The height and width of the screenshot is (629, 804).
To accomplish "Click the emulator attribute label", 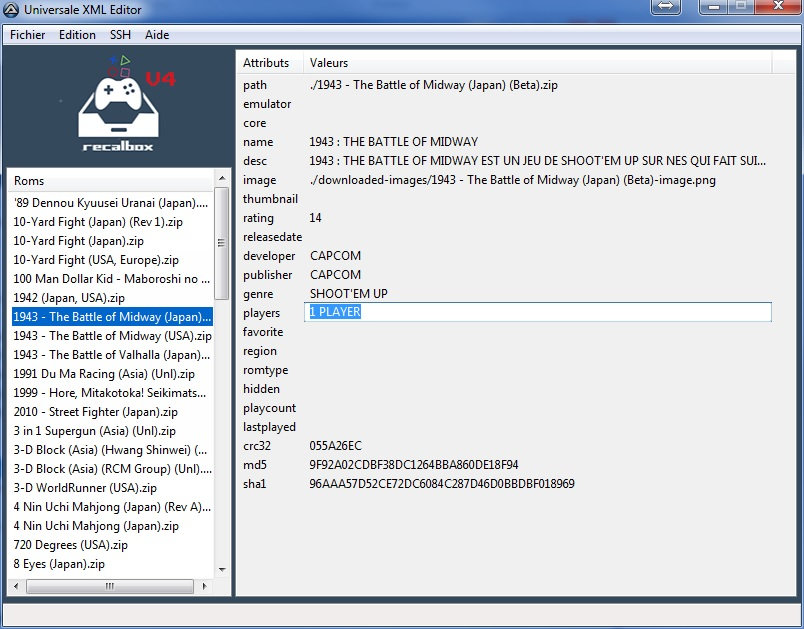I will [x=267, y=104].
